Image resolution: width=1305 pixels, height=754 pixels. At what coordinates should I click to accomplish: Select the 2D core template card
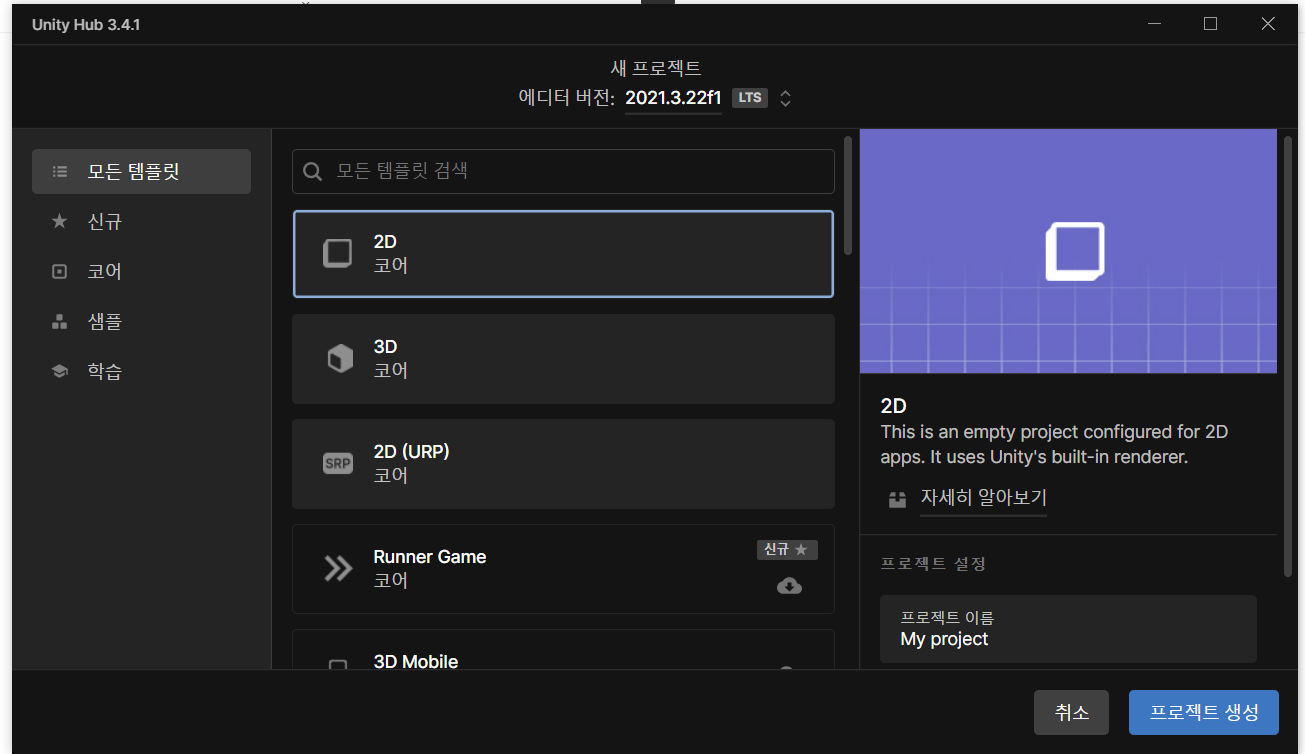[x=563, y=254]
